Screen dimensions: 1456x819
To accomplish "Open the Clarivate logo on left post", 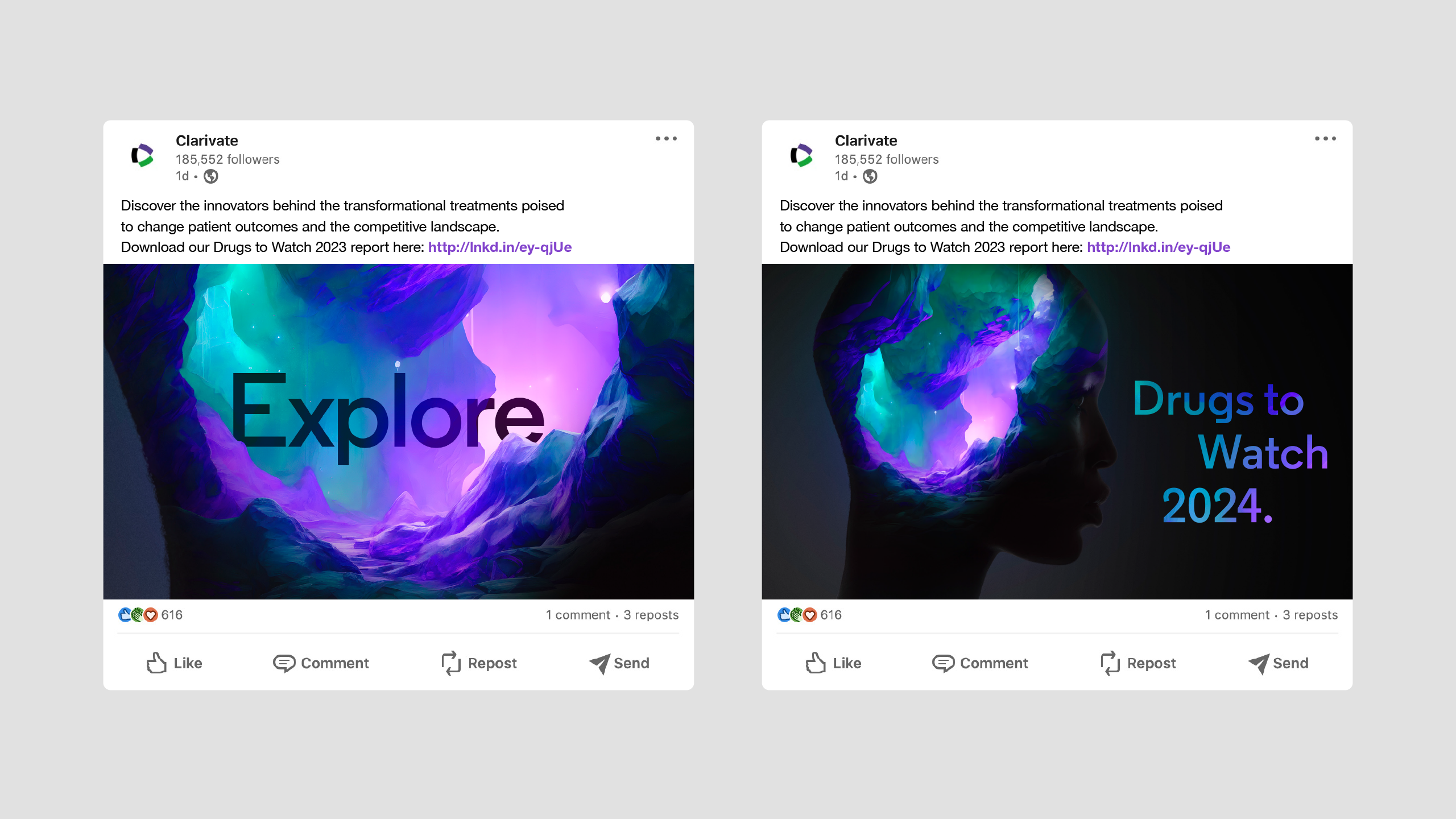I will pos(143,155).
